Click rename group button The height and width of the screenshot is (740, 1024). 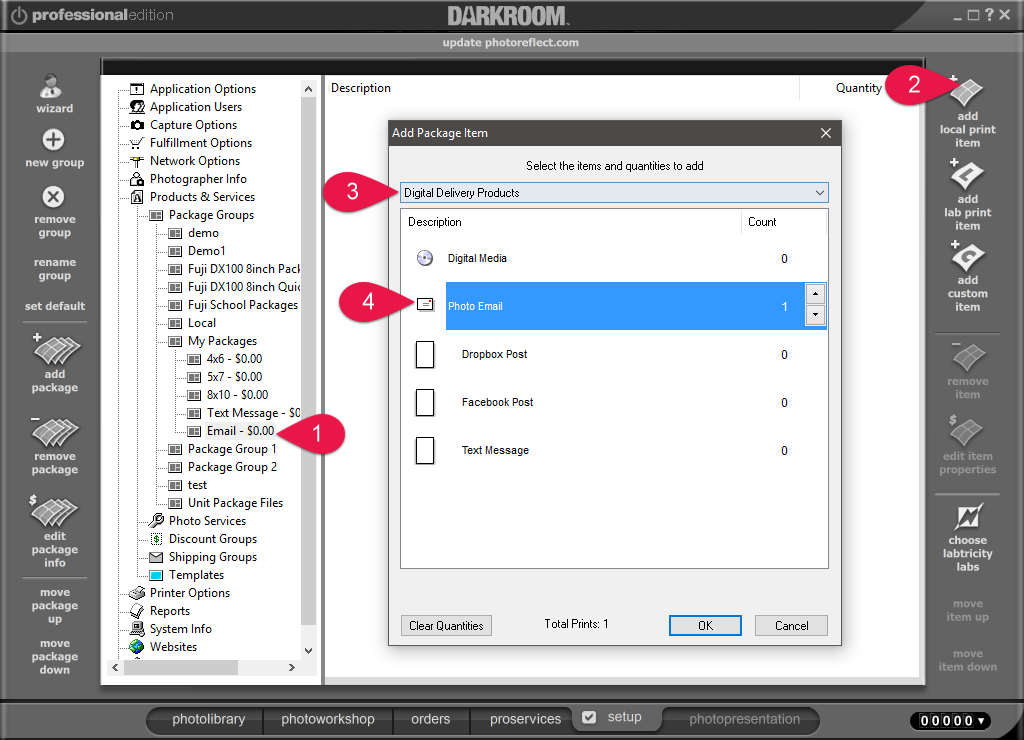coord(55,268)
